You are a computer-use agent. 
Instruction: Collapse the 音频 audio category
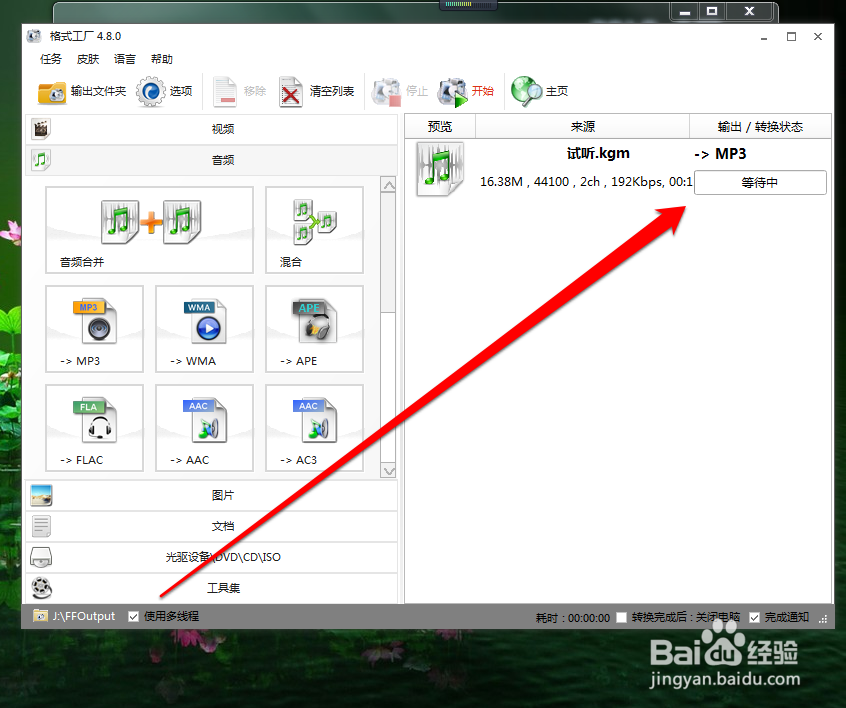(212, 160)
